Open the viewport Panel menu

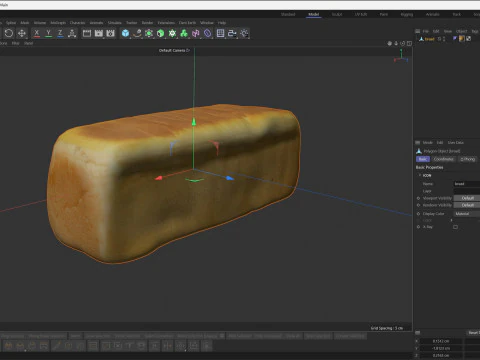pos(28,43)
